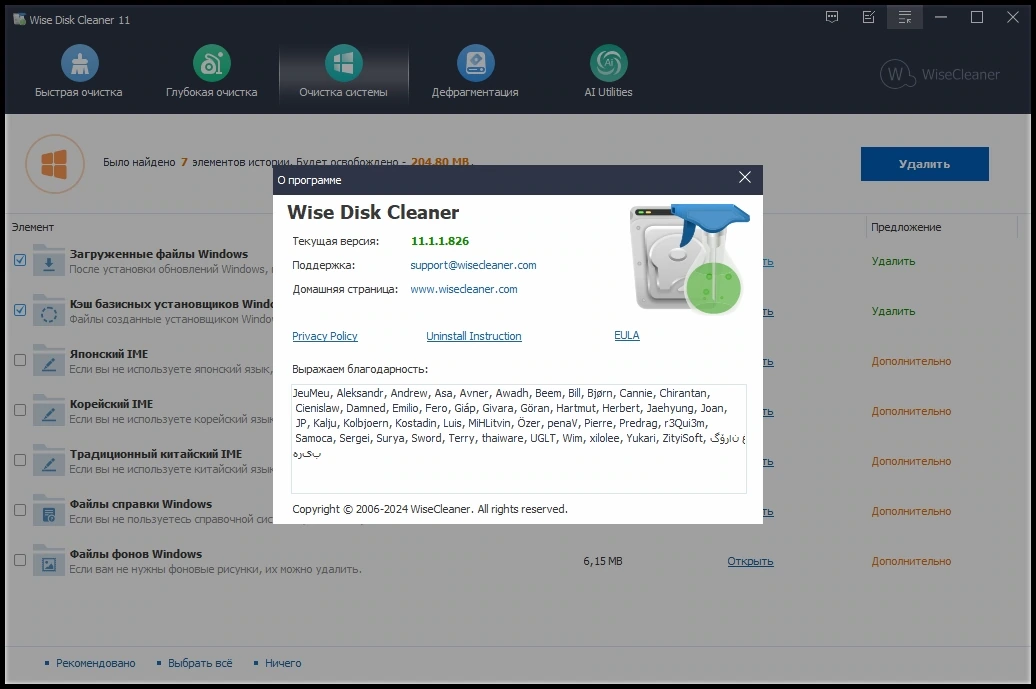The width and height of the screenshot is (1036, 689).
Task: Click the copyright 2006-2024 WiseCleaner text
Action: 429,509
